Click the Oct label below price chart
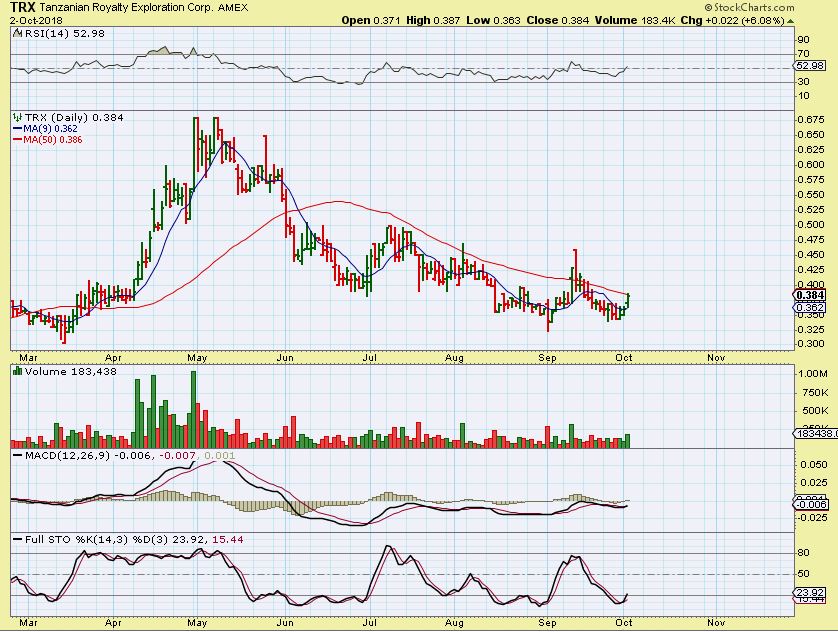 click(624, 357)
